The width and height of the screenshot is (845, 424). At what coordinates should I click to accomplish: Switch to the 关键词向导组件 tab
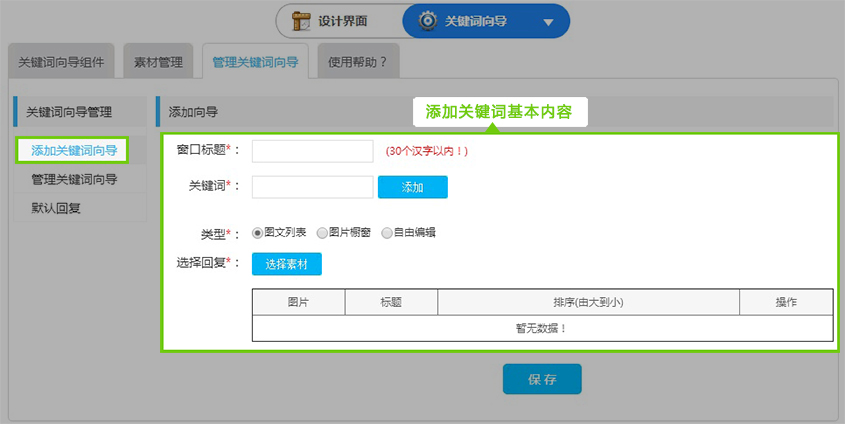(x=61, y=62)
